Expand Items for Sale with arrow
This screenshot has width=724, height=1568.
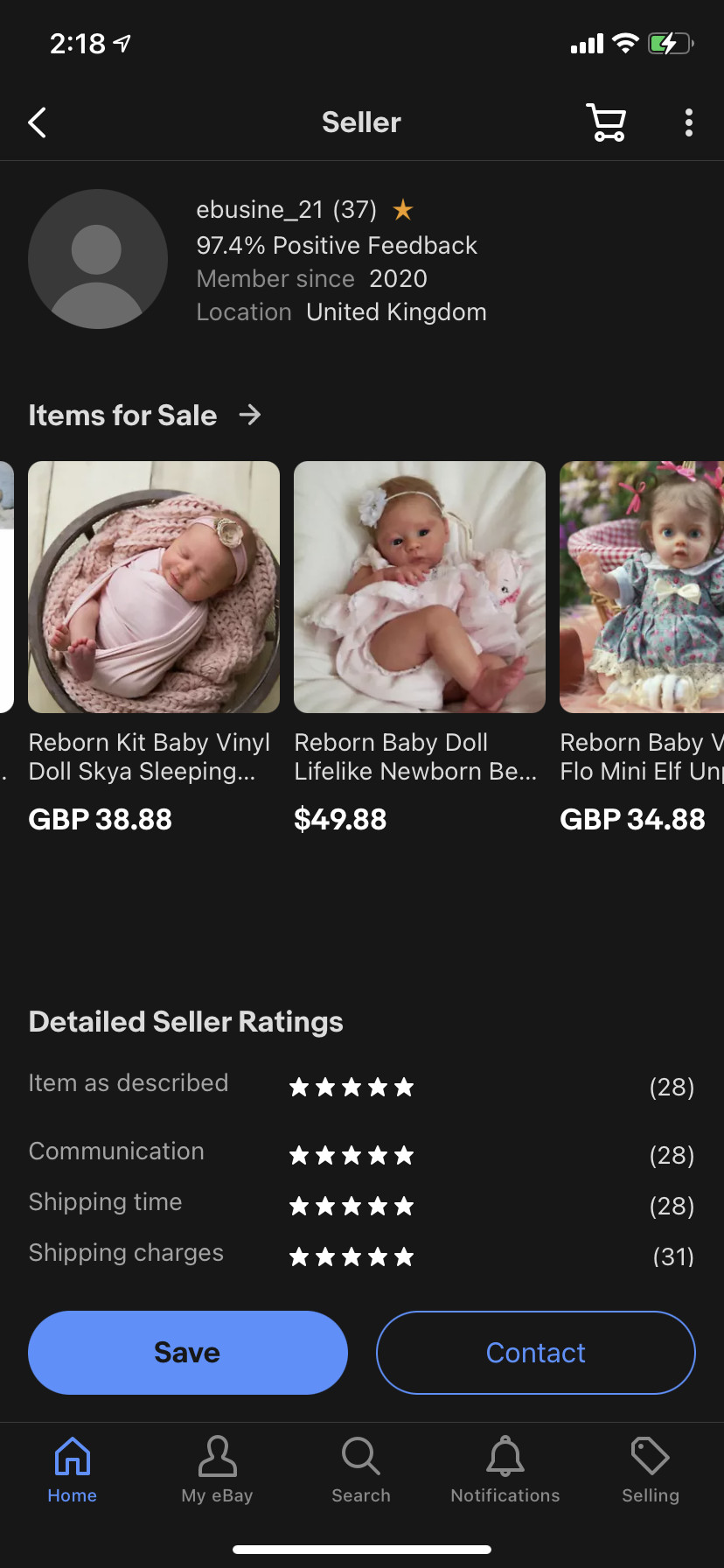coord(250,415)
